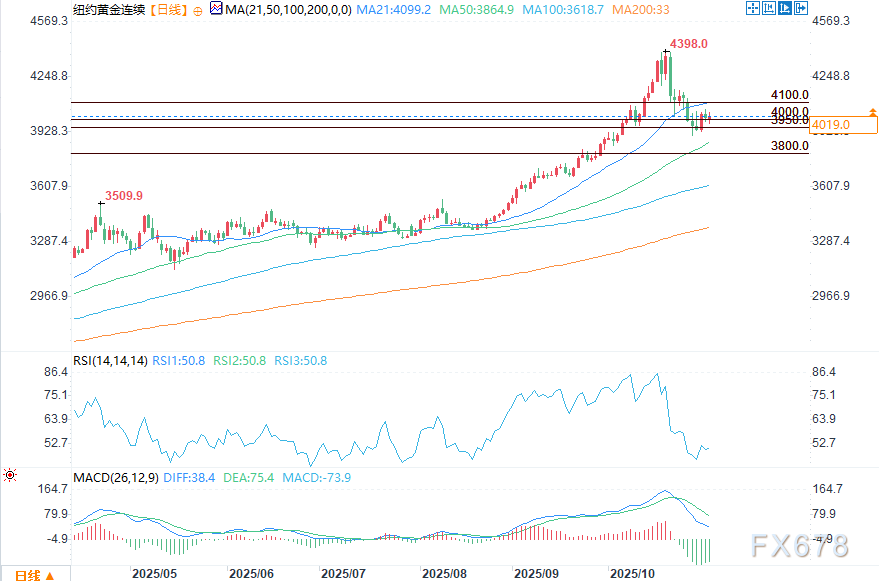Click the 3800.0 support line label
The height and width of the screenshot is (581, 879).
point(789,146)
